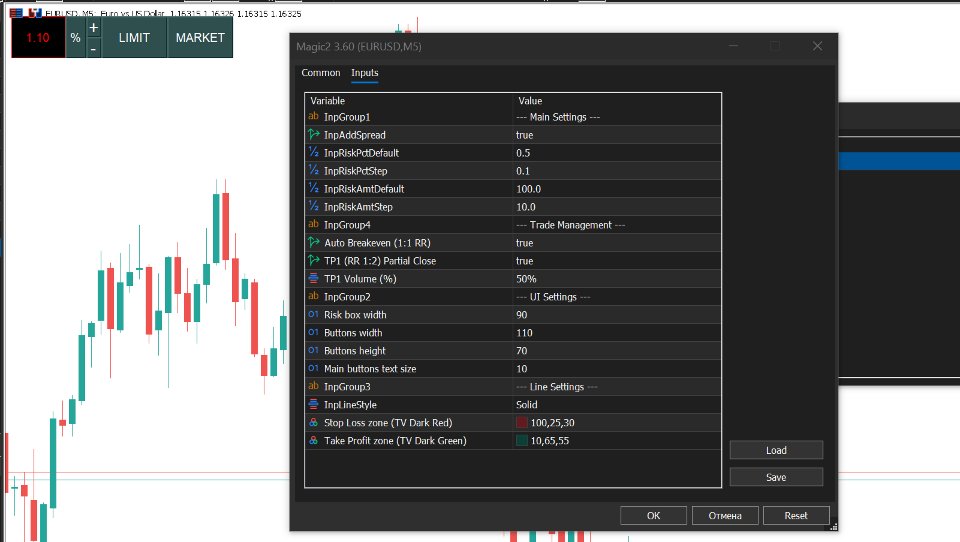Edit the Risk box width value 90
This screenshot has width=960, height=542.
617,315
